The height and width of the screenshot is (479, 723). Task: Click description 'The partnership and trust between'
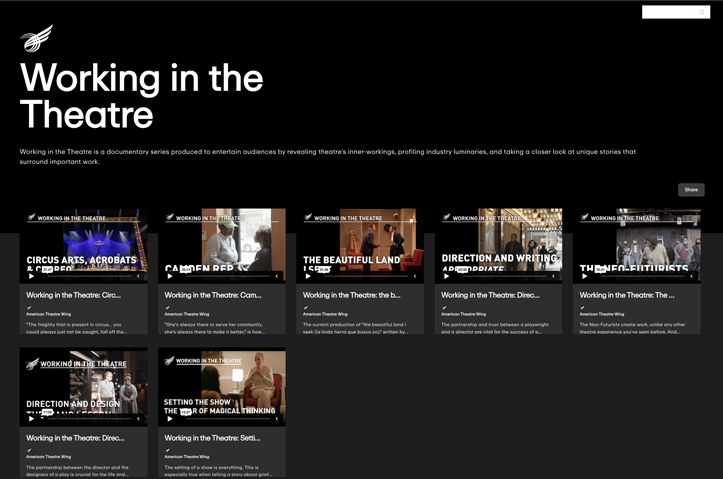click(495, 328)
